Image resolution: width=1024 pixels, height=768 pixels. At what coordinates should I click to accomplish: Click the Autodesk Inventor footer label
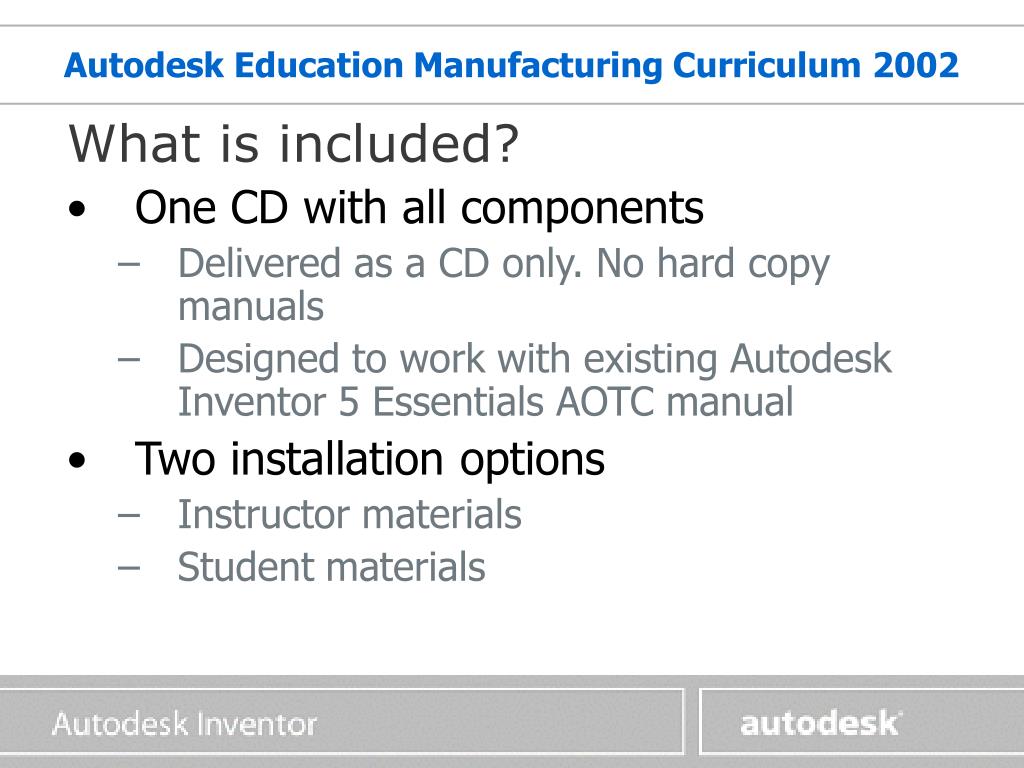coord(185,724)
